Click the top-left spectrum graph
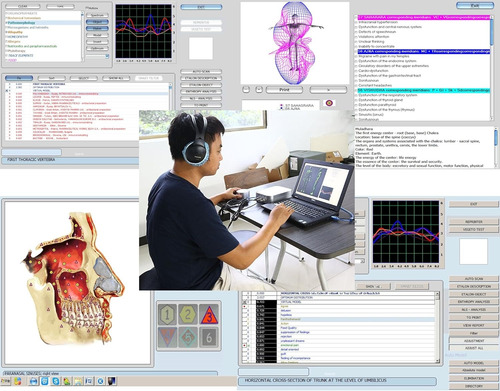The height and width of the screenshot is (391, 500). 144,31
